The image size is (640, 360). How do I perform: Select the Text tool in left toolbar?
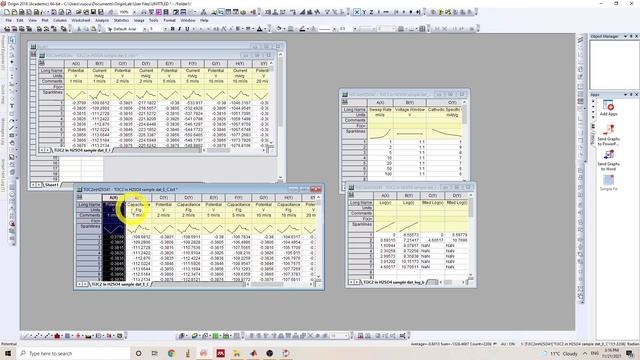tap(12, 106)
